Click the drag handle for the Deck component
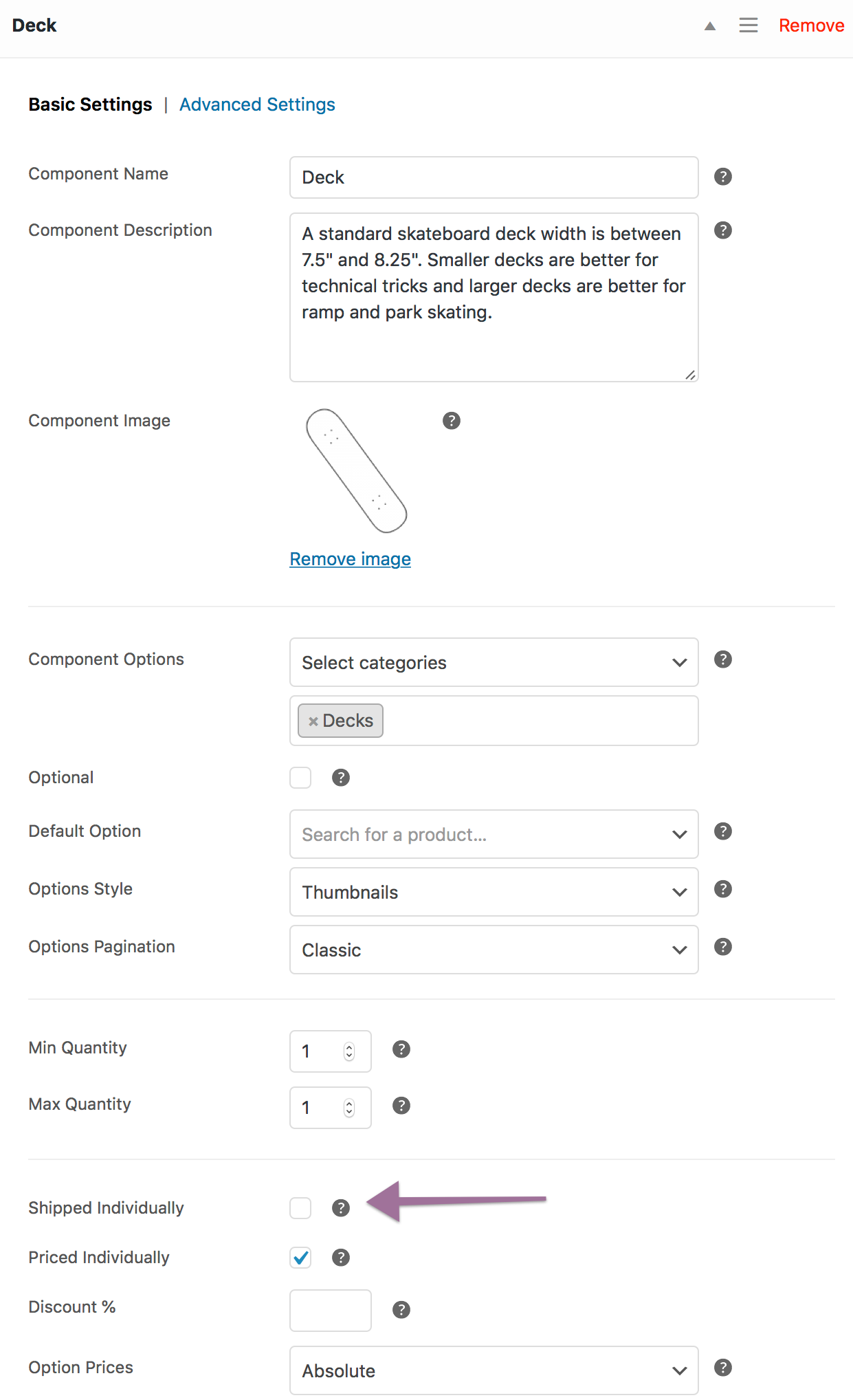 (749, 25)
